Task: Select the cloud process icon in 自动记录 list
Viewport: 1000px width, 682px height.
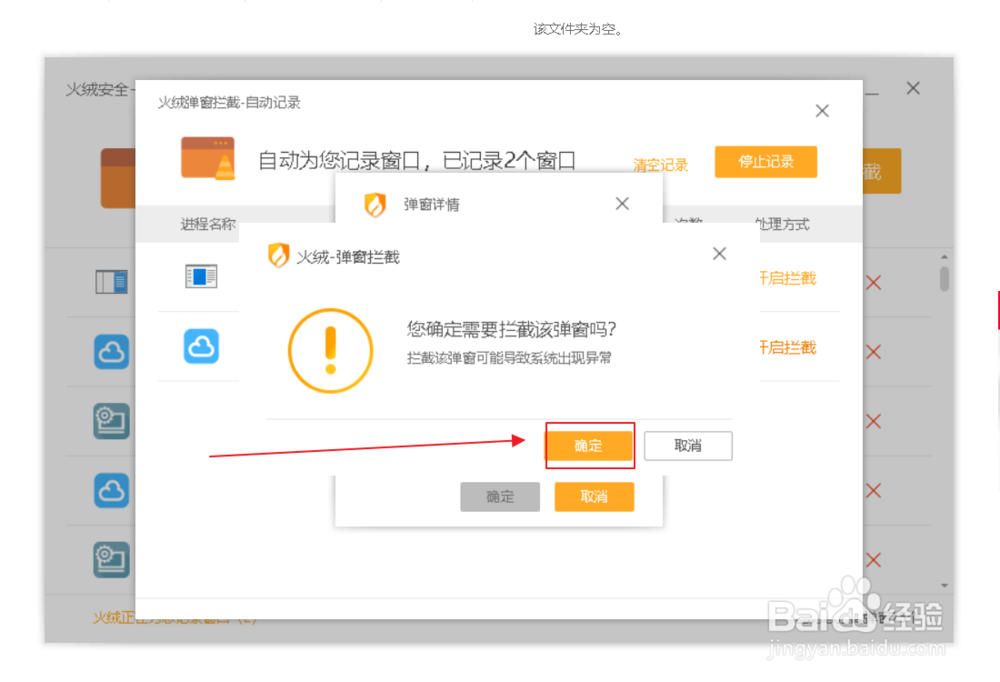Action: [x=202, y=346]
